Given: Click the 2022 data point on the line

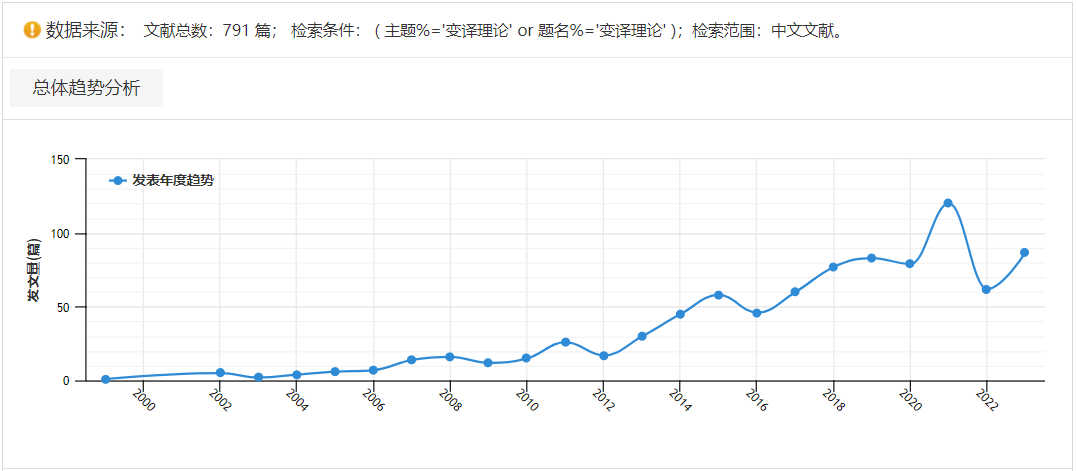Looking at the screenshot, I should [x=986, y=290].
